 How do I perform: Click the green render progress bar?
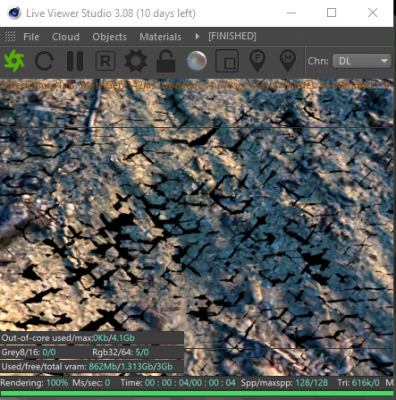coord(198,394)
